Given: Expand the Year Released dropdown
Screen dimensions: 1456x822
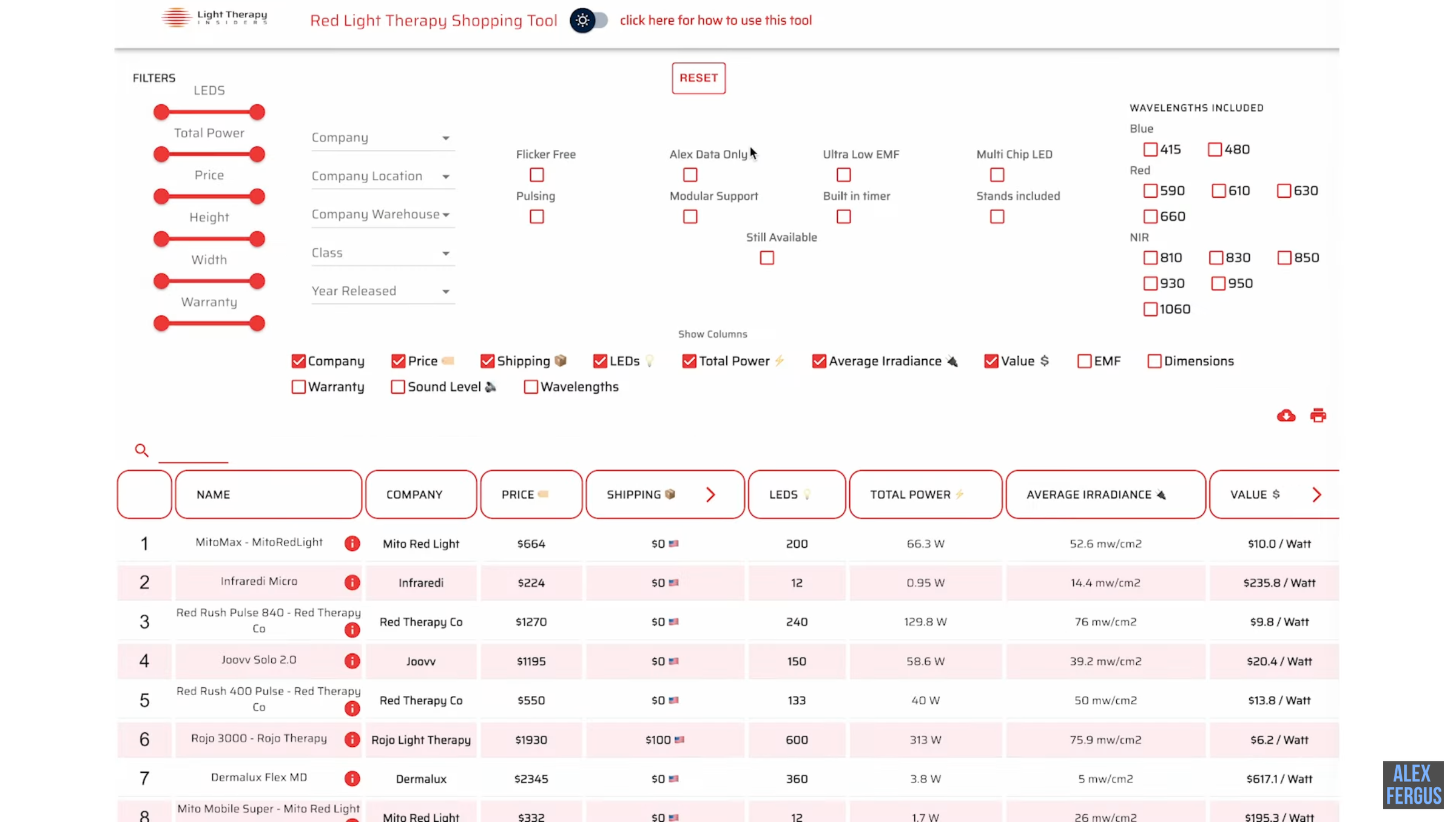Looking at the screenshot, I should (382, 291).
